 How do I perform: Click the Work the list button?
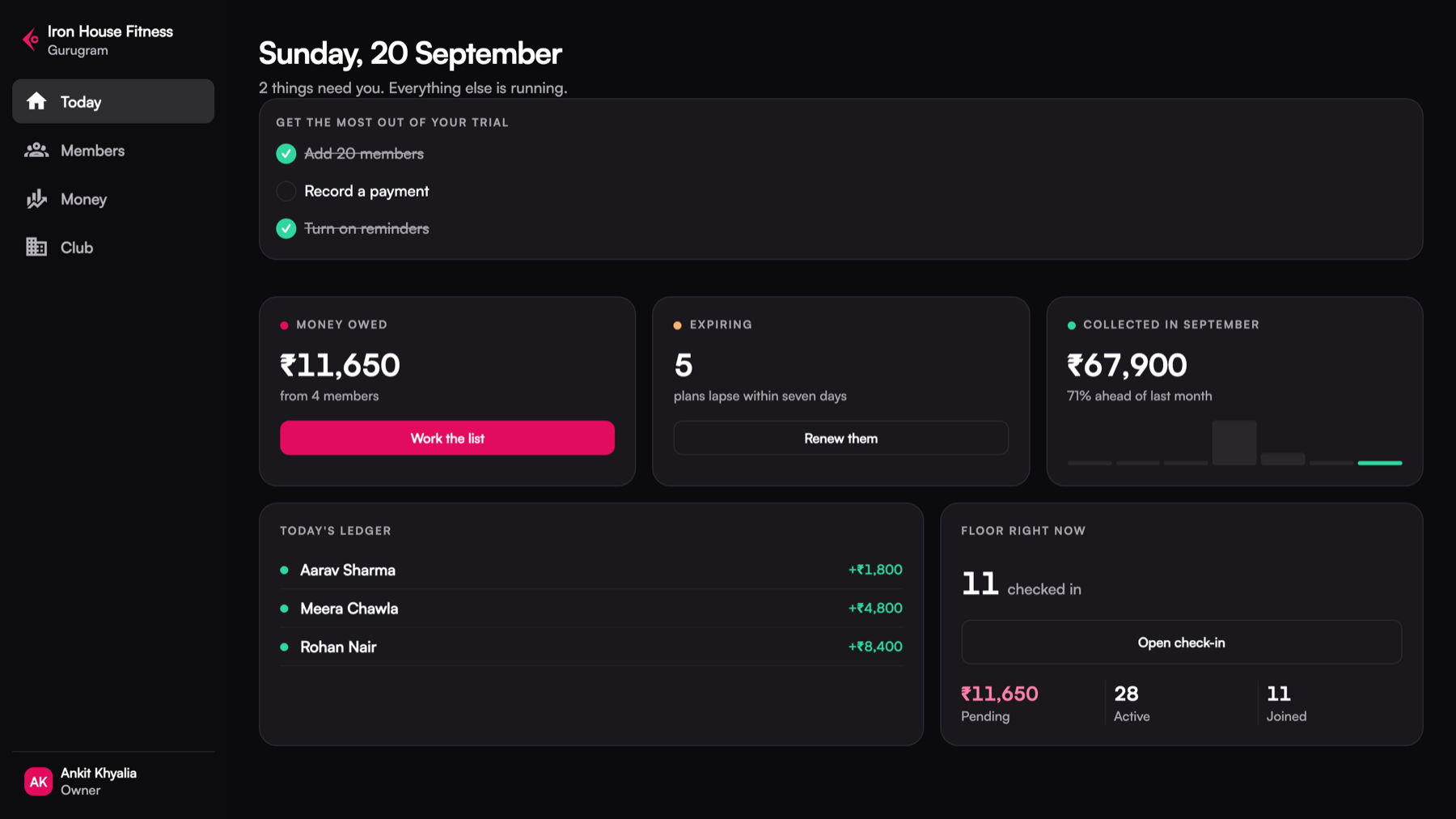pyautogui.click(x=447, y=438)
